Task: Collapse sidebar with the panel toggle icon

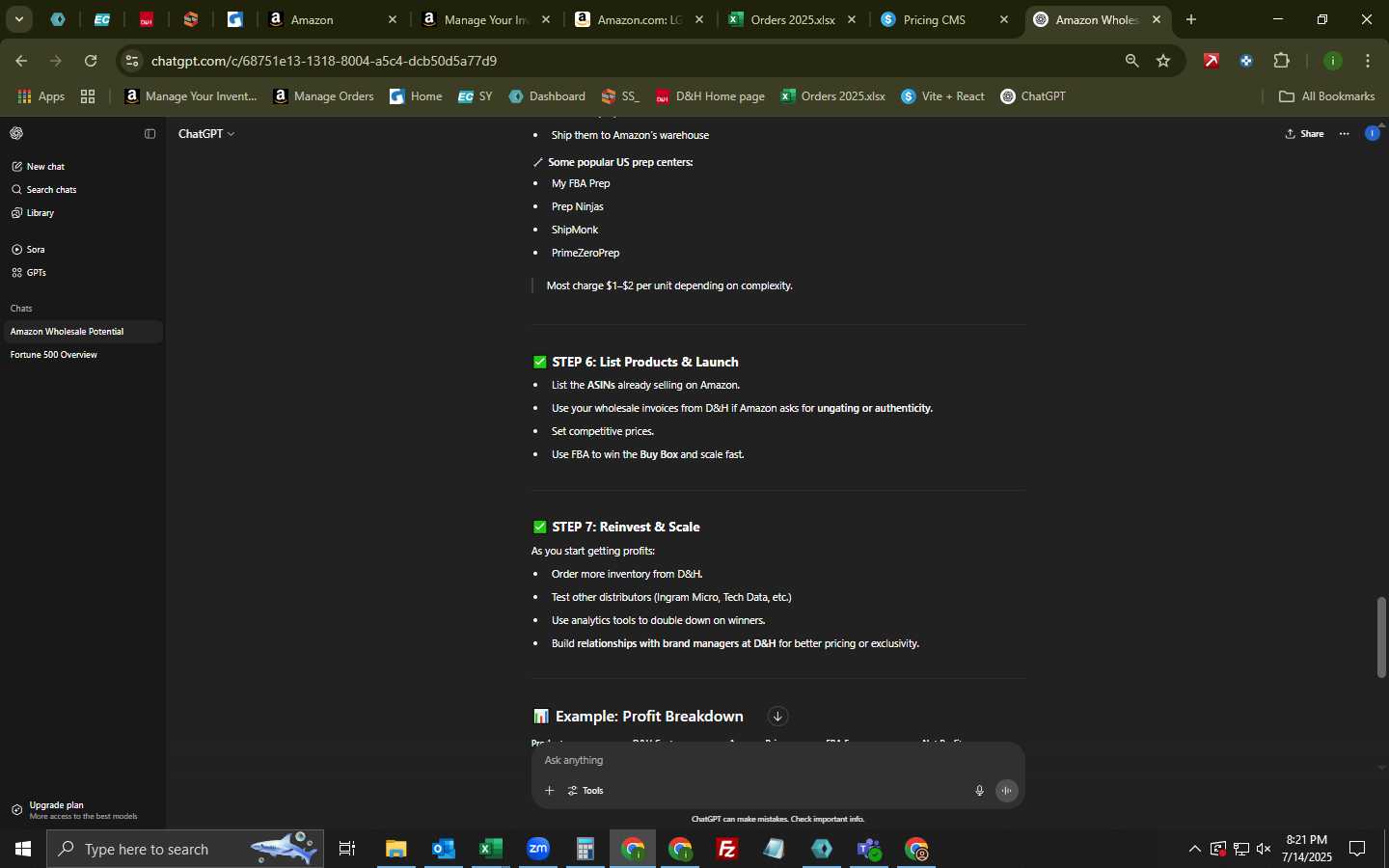Action: click(150, 134)
